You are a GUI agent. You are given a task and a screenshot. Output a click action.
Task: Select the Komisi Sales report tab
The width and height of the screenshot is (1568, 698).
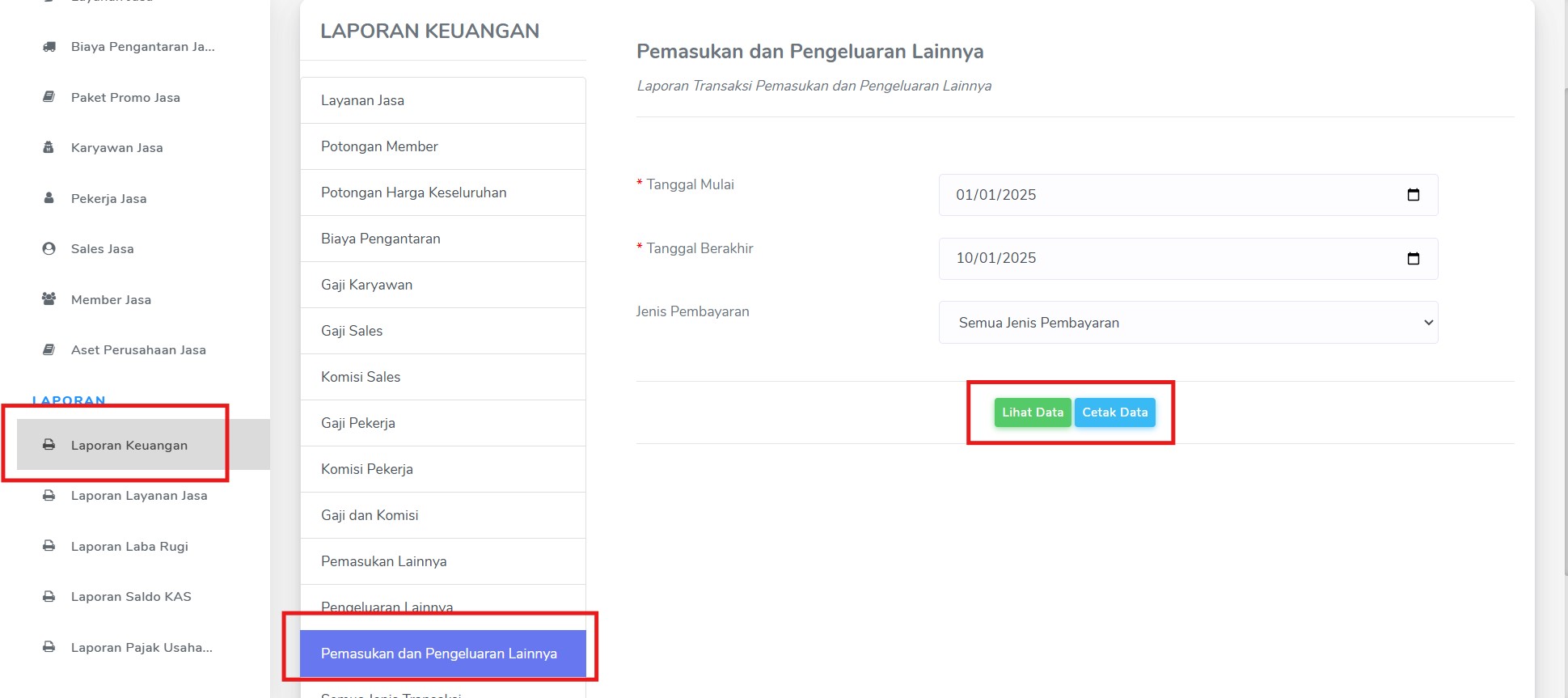(x=443, y=377)
